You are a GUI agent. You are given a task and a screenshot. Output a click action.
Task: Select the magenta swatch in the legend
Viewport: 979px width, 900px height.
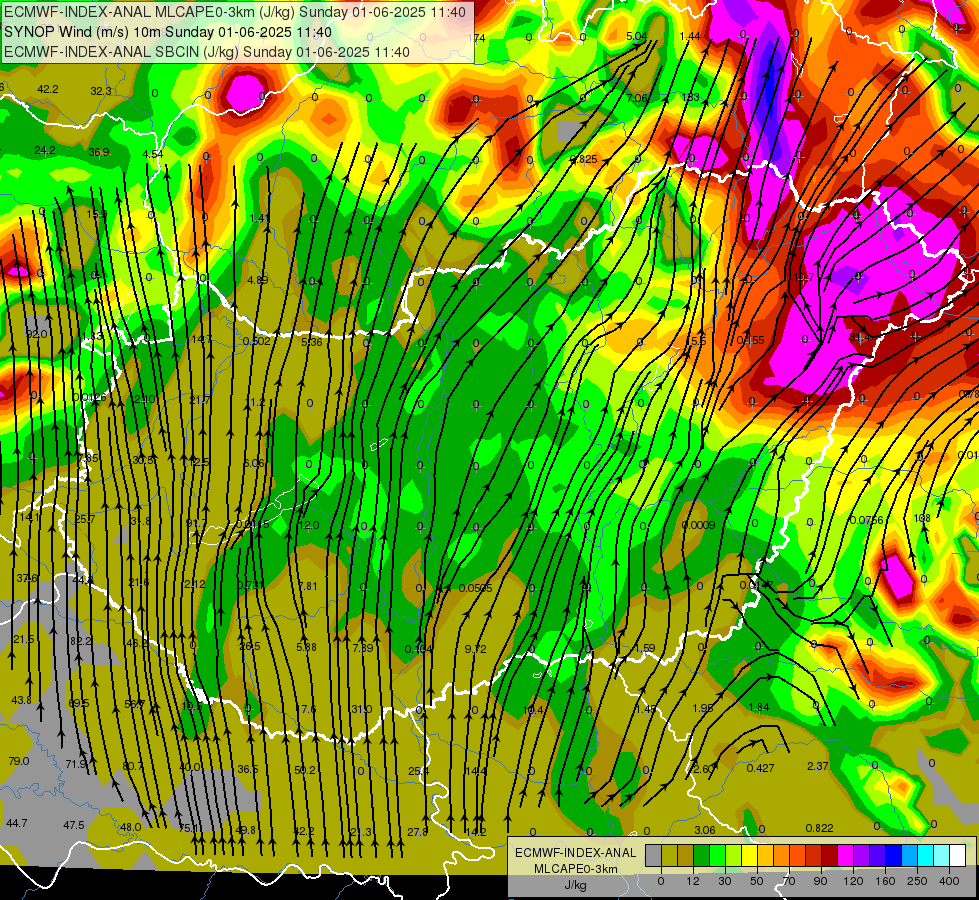(x=845, y=855)
